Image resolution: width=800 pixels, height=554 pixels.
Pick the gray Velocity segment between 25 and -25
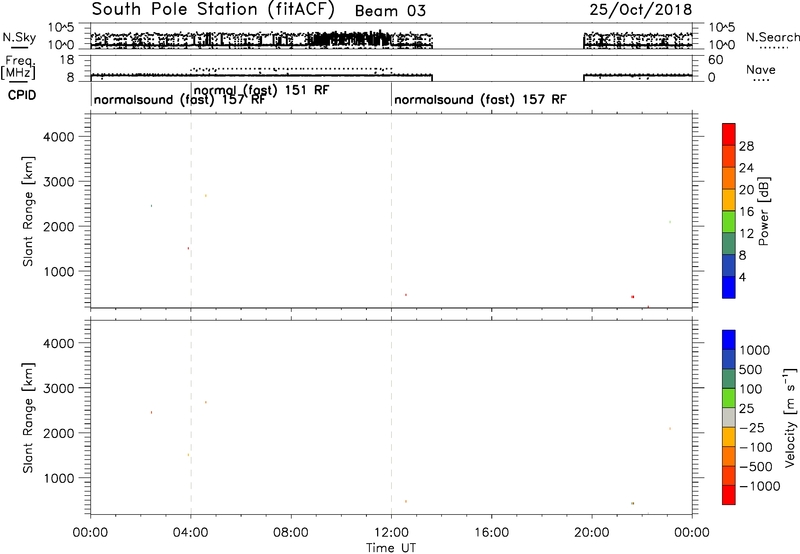(729, 417)
